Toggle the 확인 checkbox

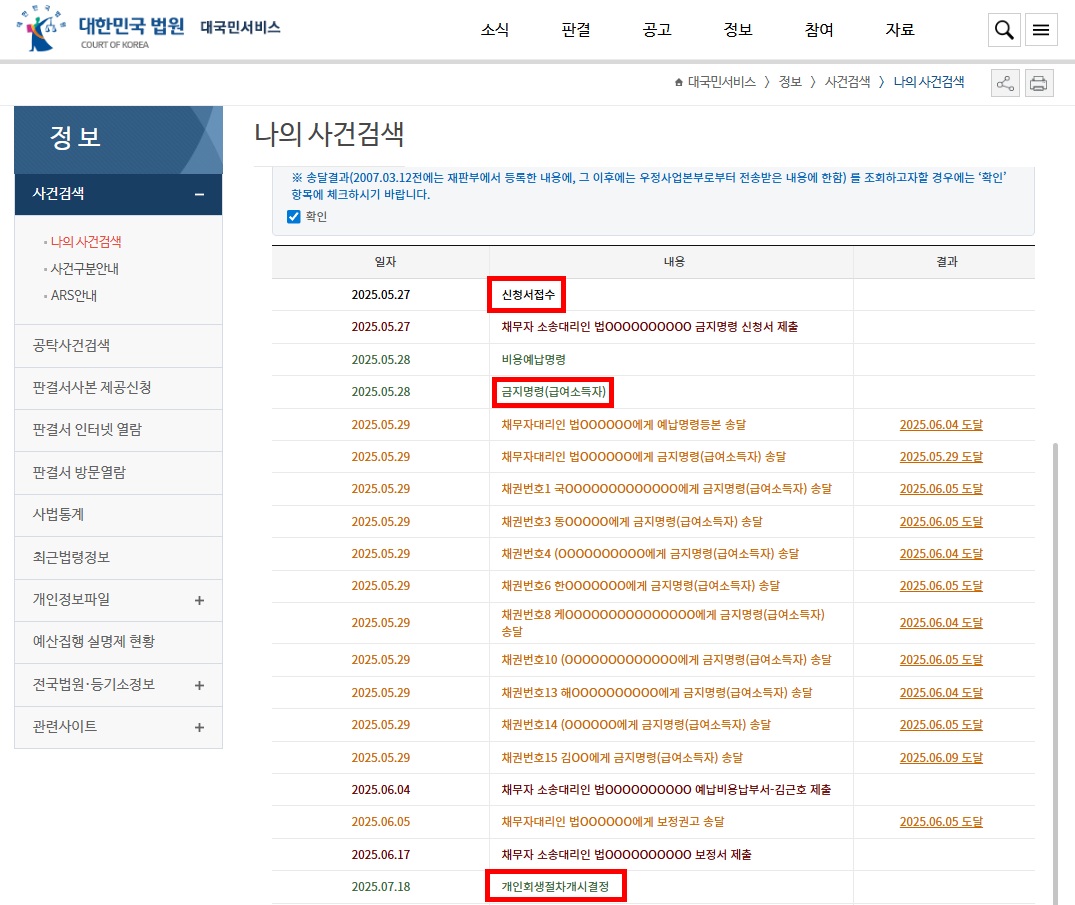click(x=294, y=216)
